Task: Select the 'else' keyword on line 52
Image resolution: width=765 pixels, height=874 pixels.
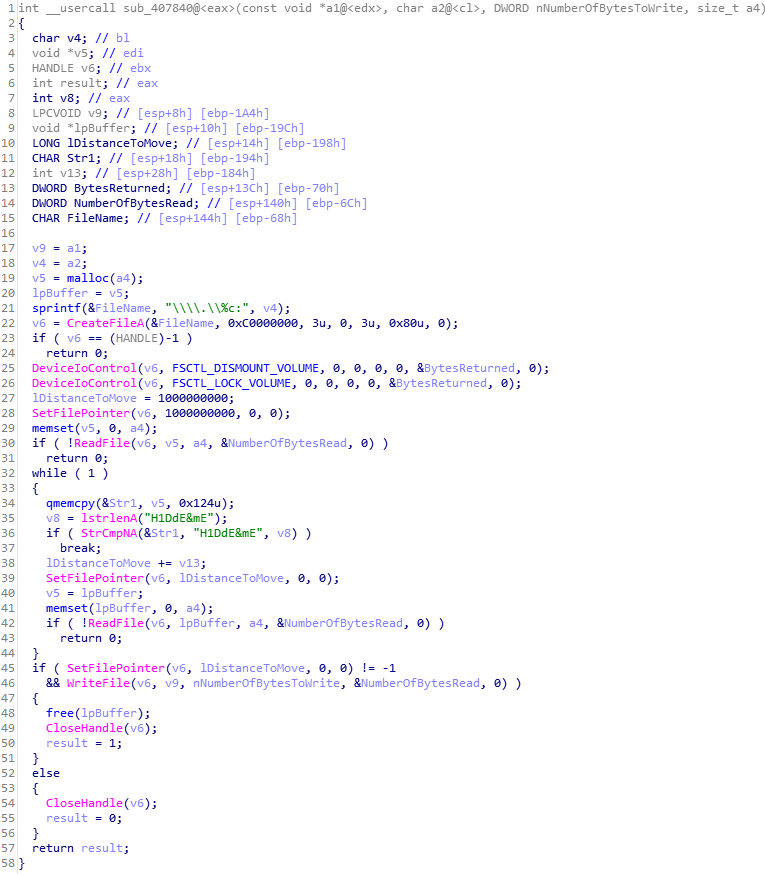Action: click(x=46, y=774)
